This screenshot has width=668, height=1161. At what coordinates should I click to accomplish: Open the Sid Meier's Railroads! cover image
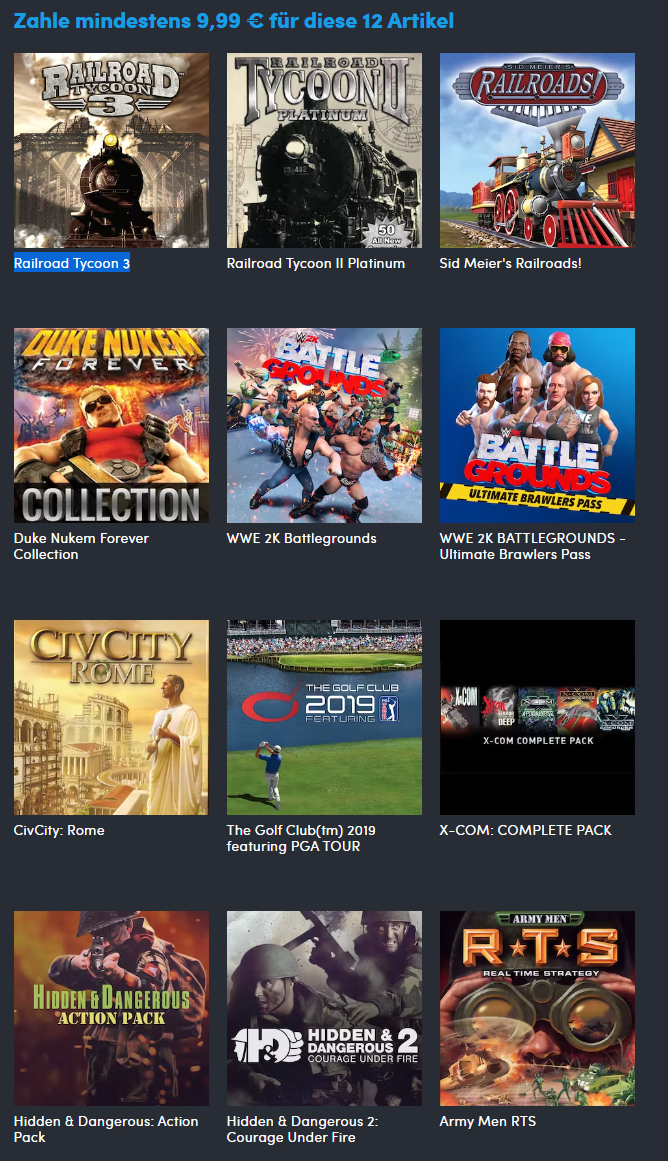point(537,150)
